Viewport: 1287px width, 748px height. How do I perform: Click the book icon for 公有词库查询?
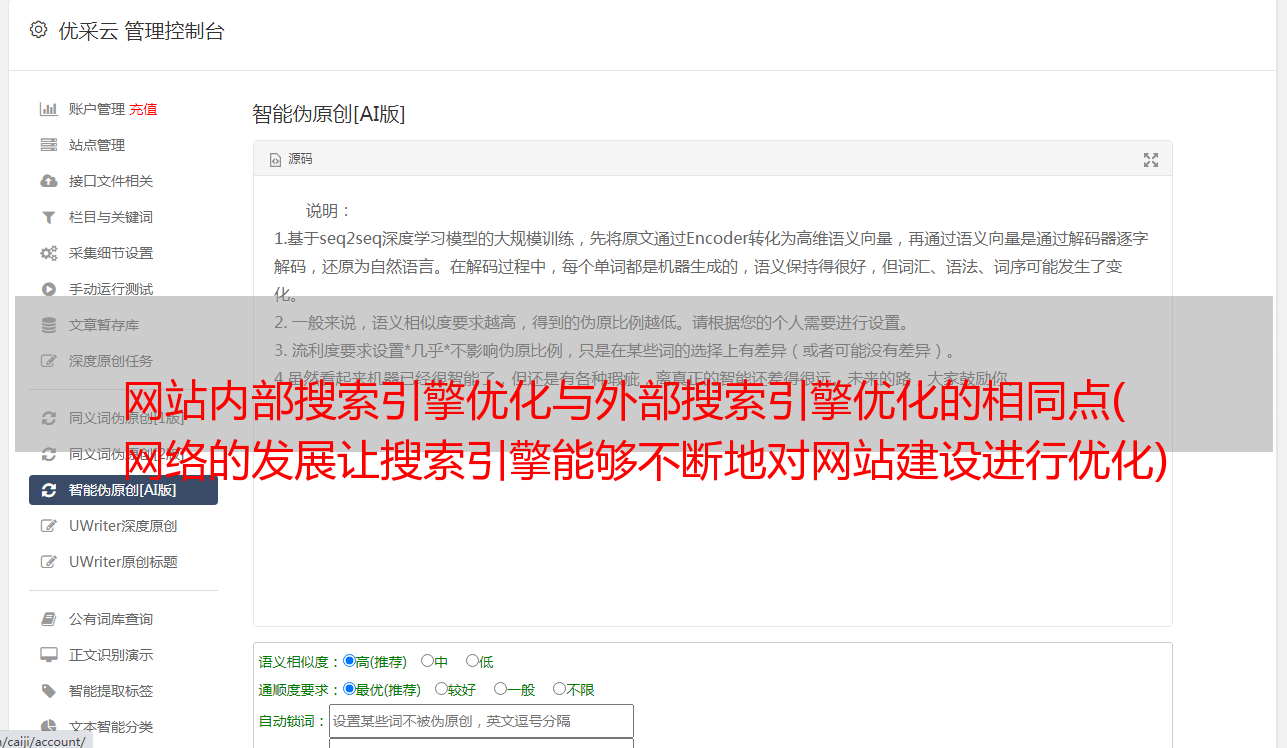(x=48, y=619)
